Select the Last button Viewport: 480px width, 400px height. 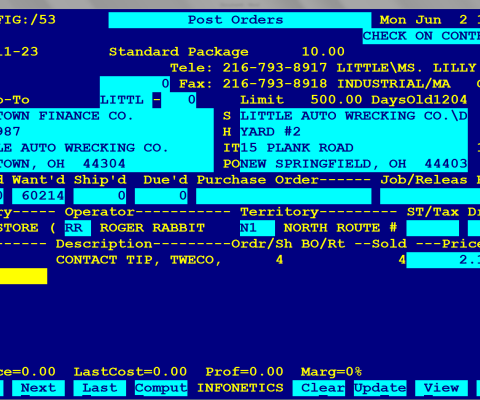[x=100, y=388]
